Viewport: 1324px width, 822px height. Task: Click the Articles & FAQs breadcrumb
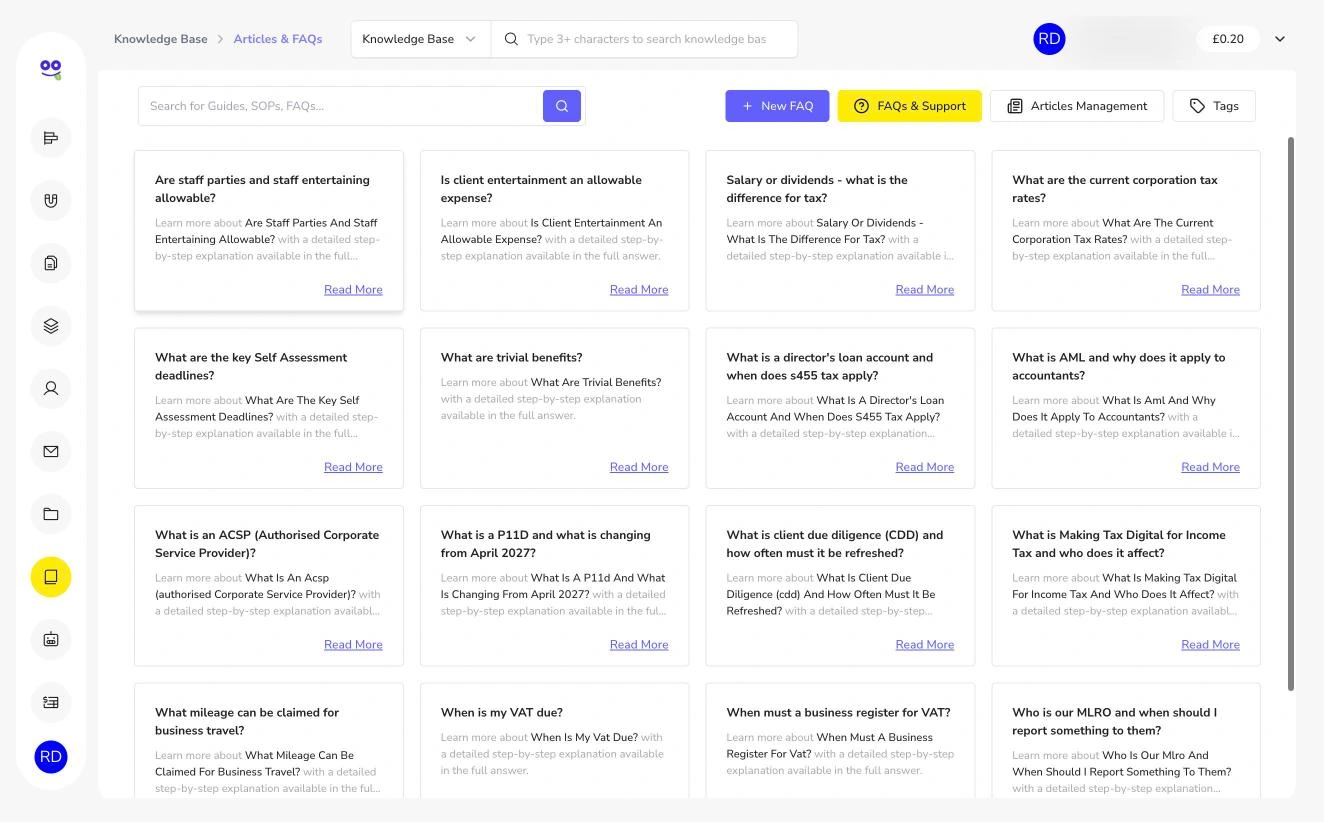click(x=278, y=39)
